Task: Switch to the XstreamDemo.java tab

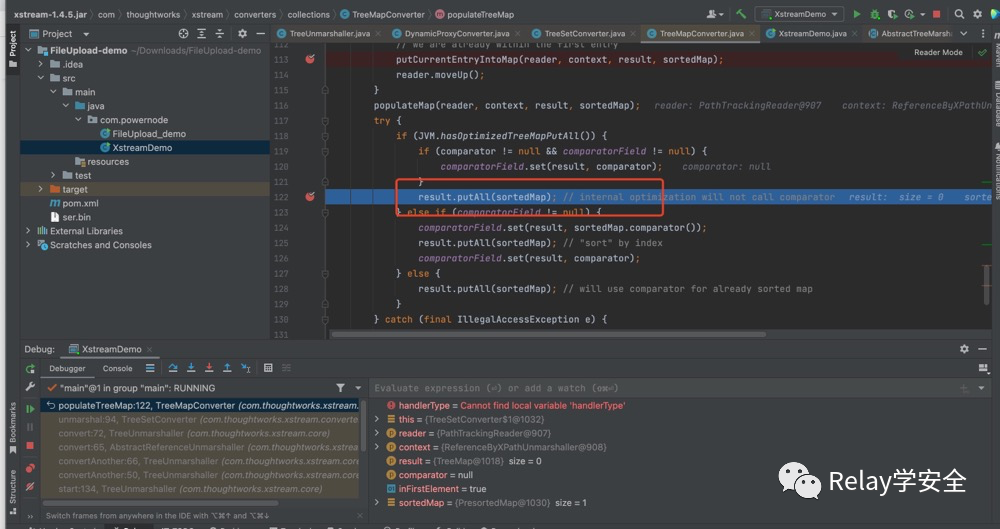Action: point(811,34)
